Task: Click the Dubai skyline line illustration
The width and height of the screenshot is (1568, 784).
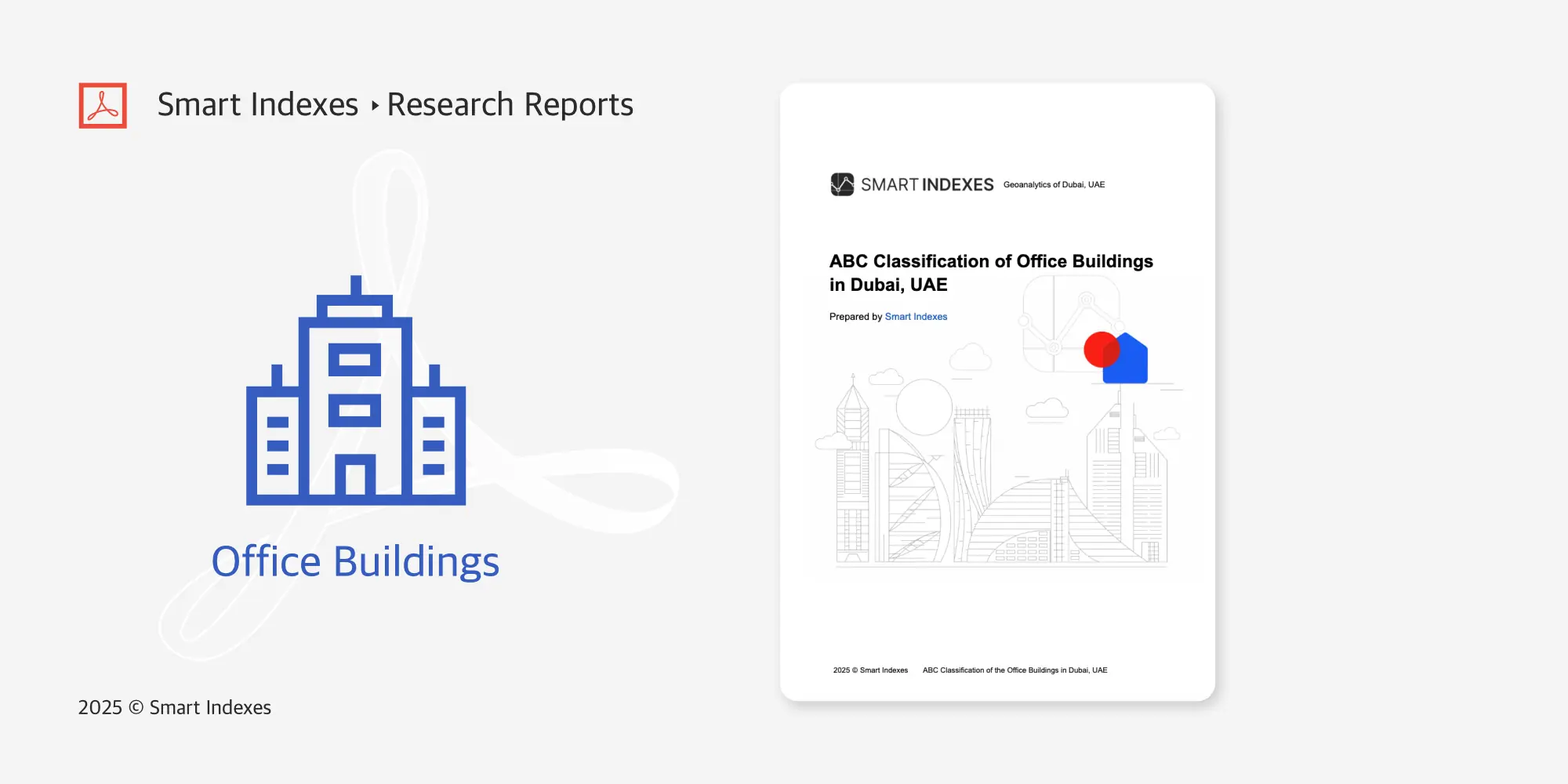Action: (1000, 470)
